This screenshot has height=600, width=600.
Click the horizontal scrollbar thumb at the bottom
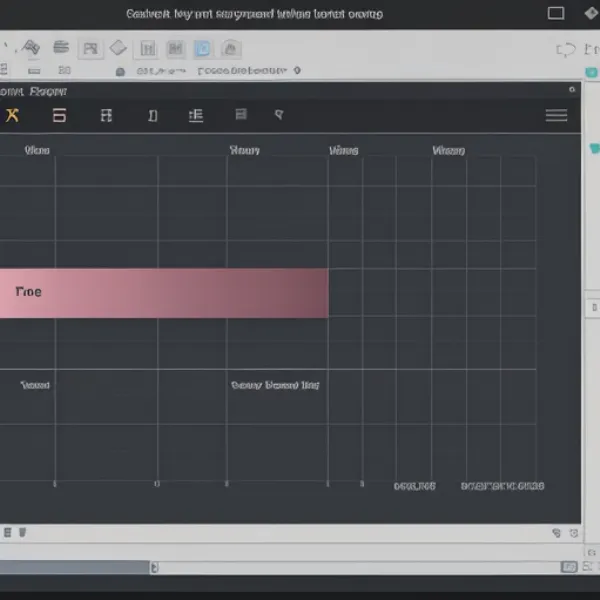tap(75, 567)
